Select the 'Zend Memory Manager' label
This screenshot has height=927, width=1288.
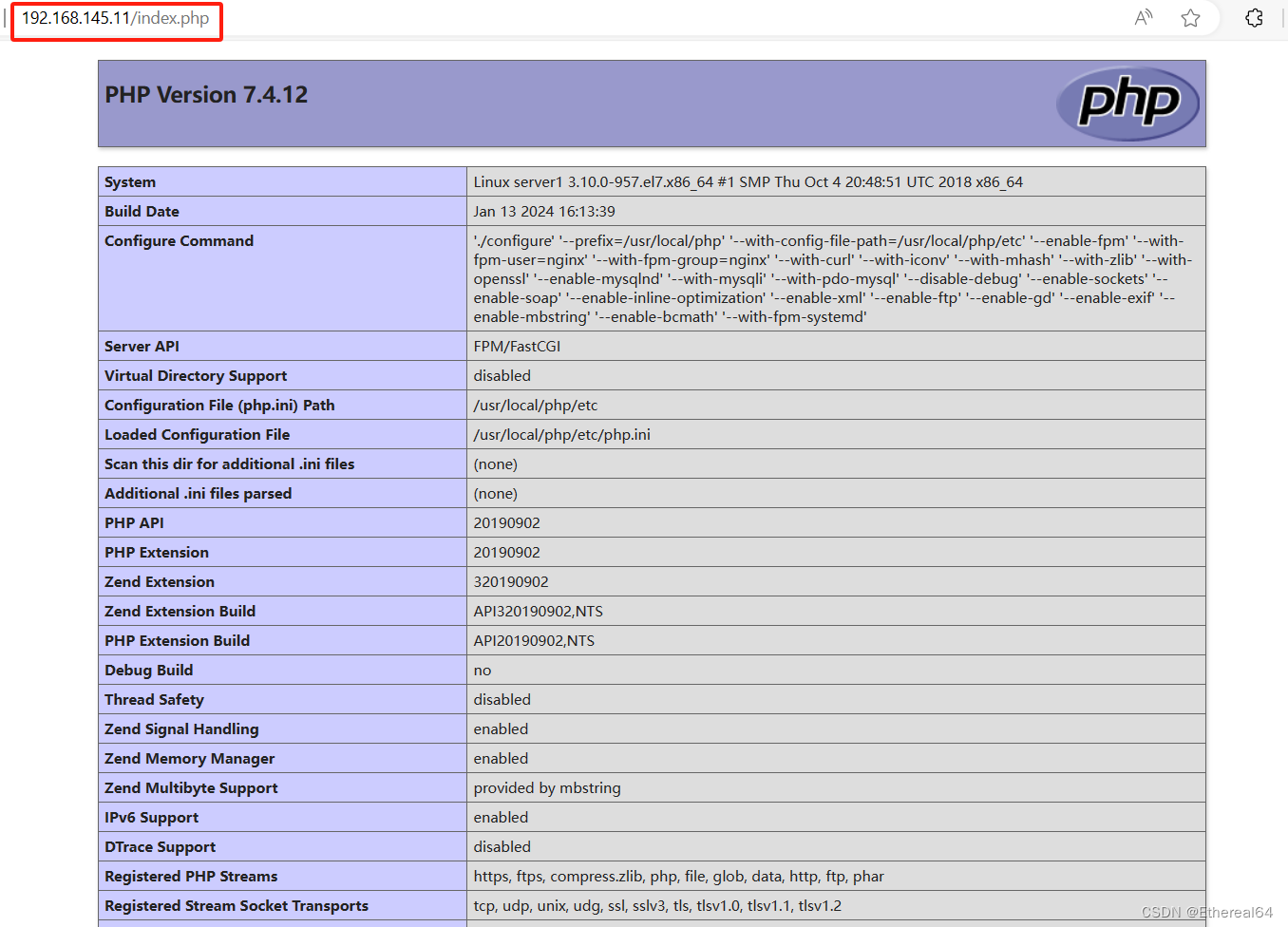coord(189,759)
